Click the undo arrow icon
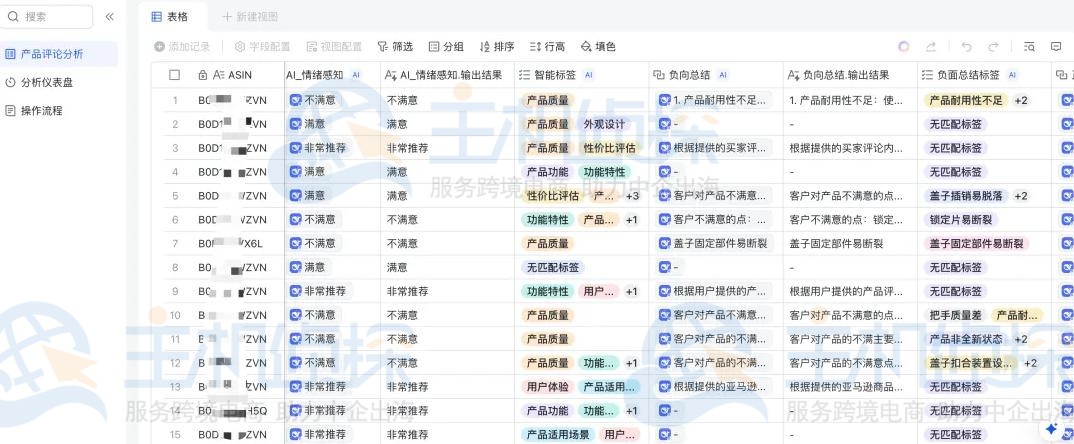The width and height of the screenshot is (1074, 444). coord(966,47)
